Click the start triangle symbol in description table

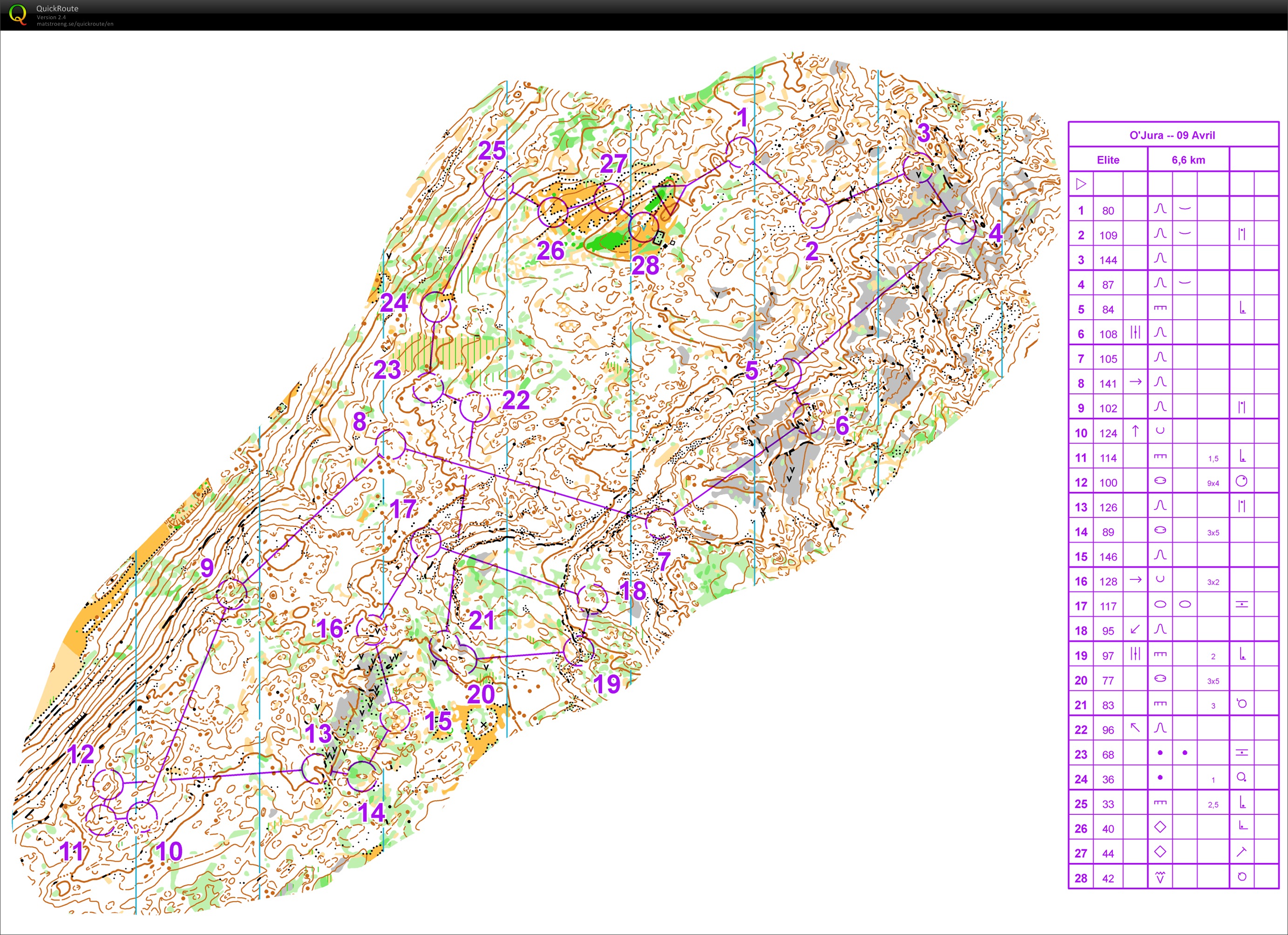click(x=1081, y=184)
